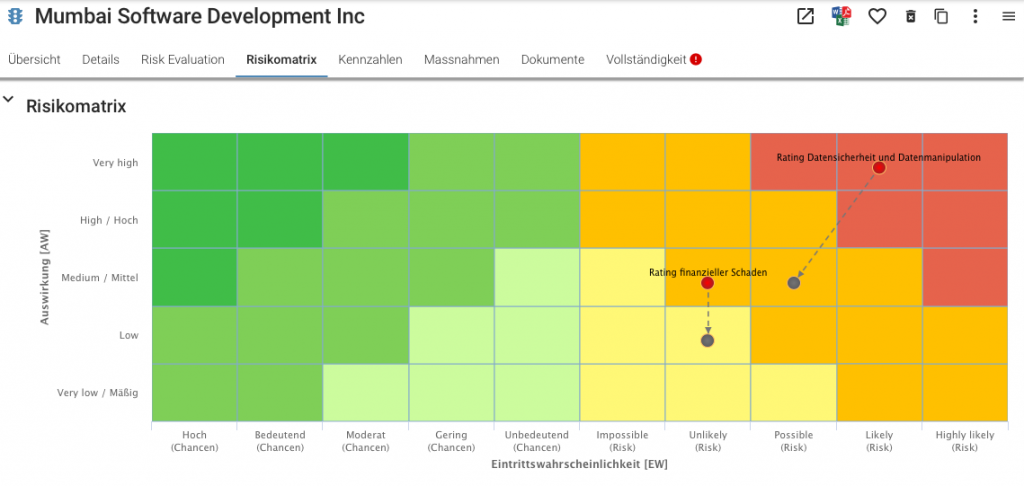Open the Risk Evaluation tab
1024x486 pixels.
(x=183, y=59)
